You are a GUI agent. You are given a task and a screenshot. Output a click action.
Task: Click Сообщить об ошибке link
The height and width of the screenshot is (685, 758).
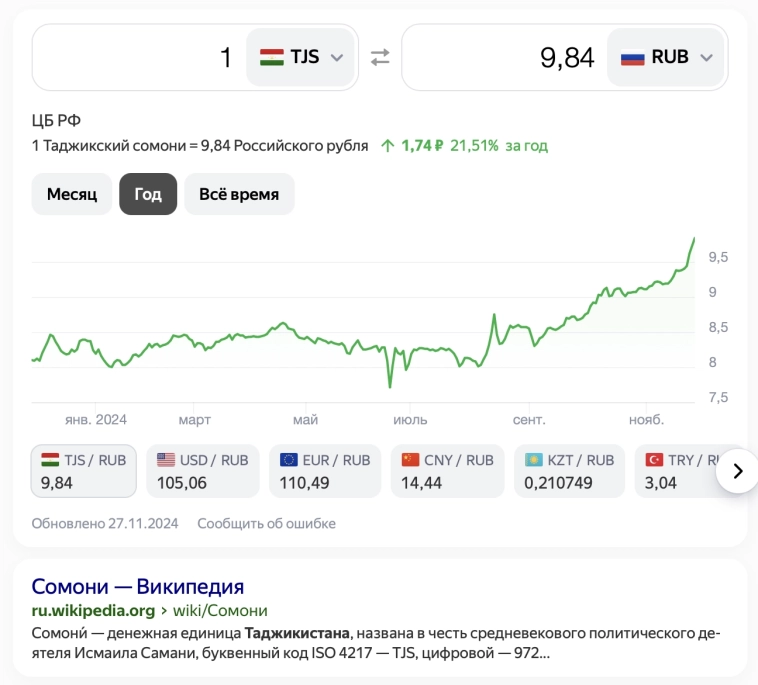pos(266,523)
